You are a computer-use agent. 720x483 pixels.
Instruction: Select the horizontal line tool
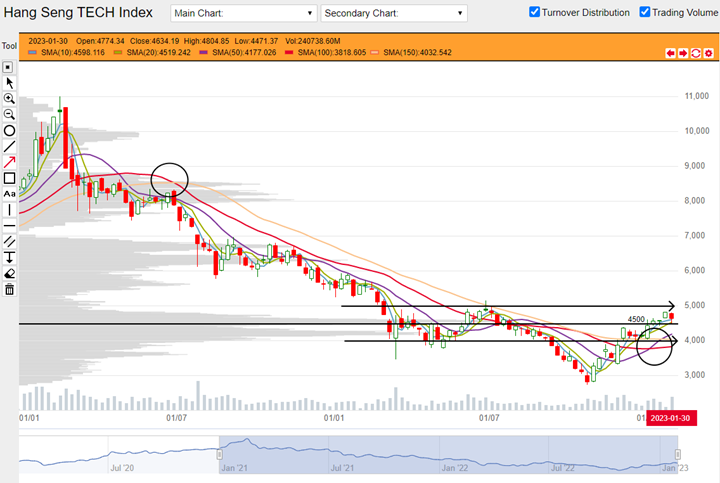tap(9, 226)
